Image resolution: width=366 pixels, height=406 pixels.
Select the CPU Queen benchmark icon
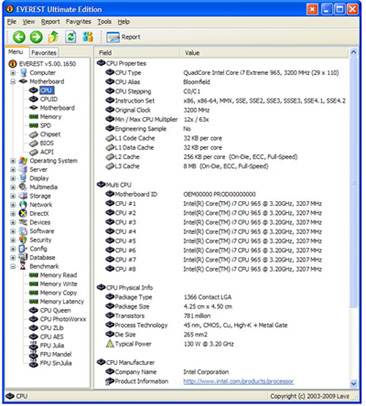[x=33, y=310]
